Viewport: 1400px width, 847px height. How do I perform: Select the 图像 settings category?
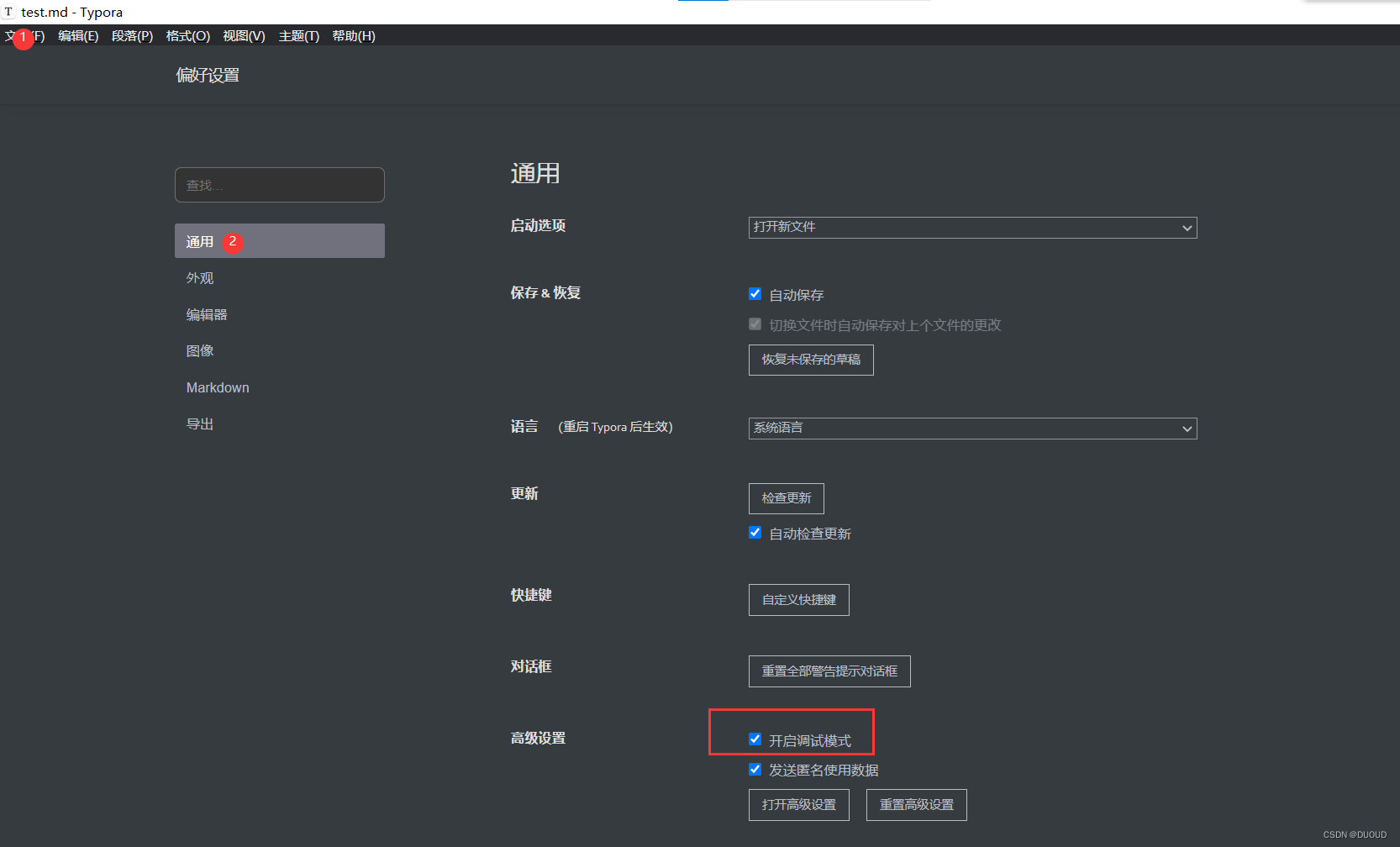point(280,350)
